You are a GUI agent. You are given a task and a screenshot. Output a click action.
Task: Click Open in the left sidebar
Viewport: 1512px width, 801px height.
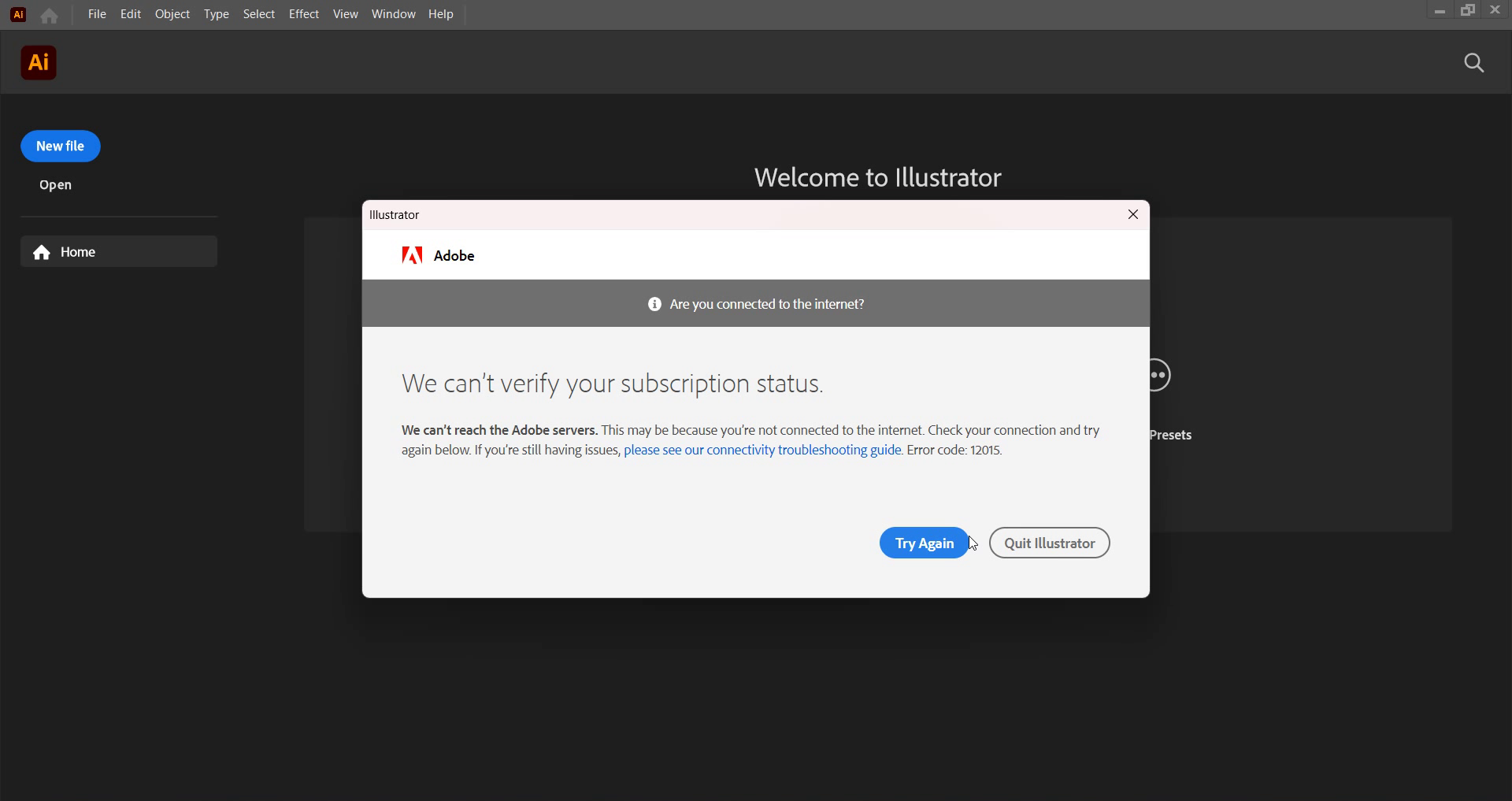(55, 185)
